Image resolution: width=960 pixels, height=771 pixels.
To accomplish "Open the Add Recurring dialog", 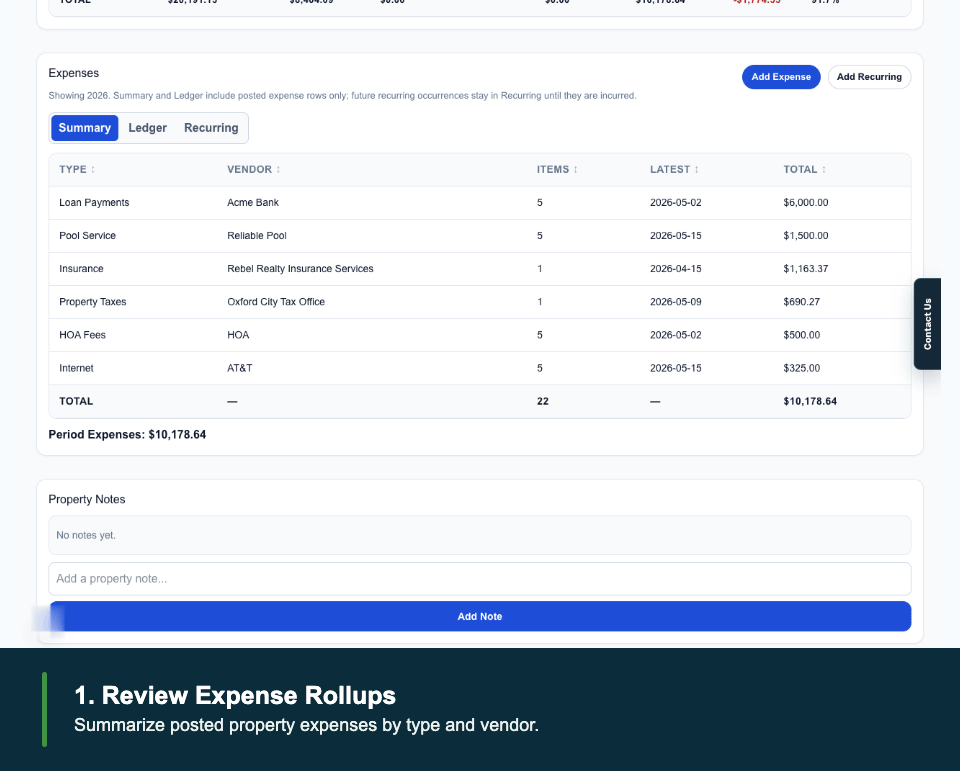I will click(869, 77).
